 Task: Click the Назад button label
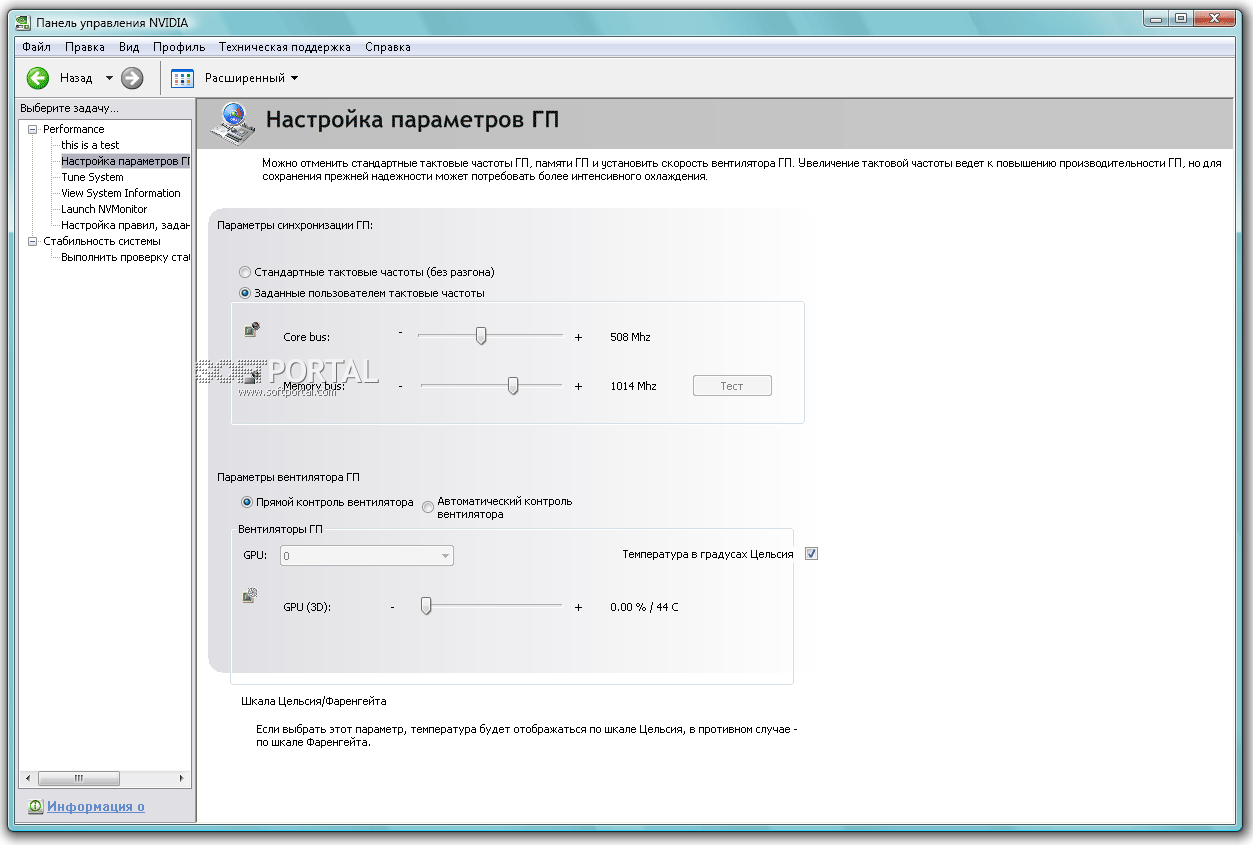[76, 78]
